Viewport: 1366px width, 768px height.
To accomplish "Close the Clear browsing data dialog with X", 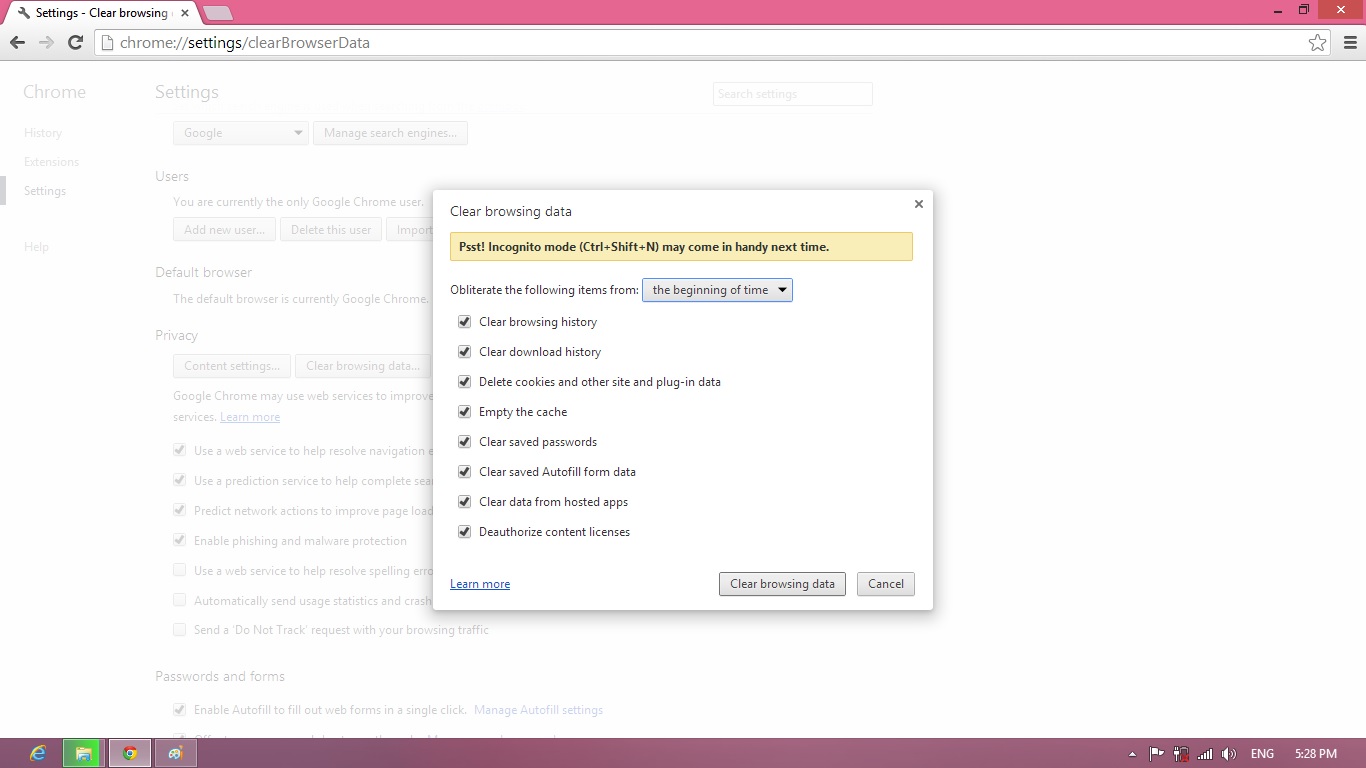I will tap(919, 204).
